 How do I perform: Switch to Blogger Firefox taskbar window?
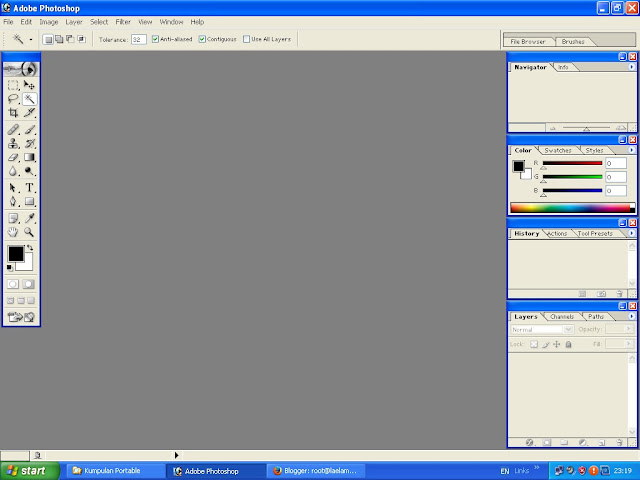317,471
